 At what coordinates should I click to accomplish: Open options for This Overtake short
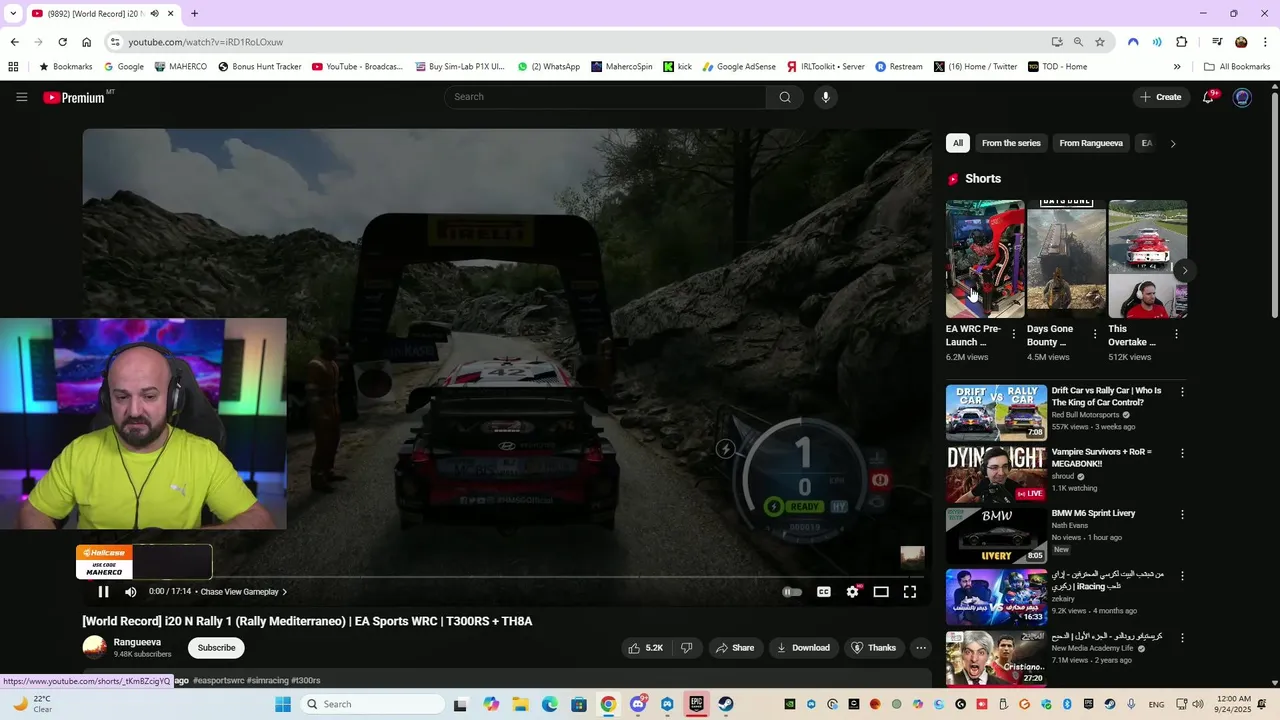1176,334
